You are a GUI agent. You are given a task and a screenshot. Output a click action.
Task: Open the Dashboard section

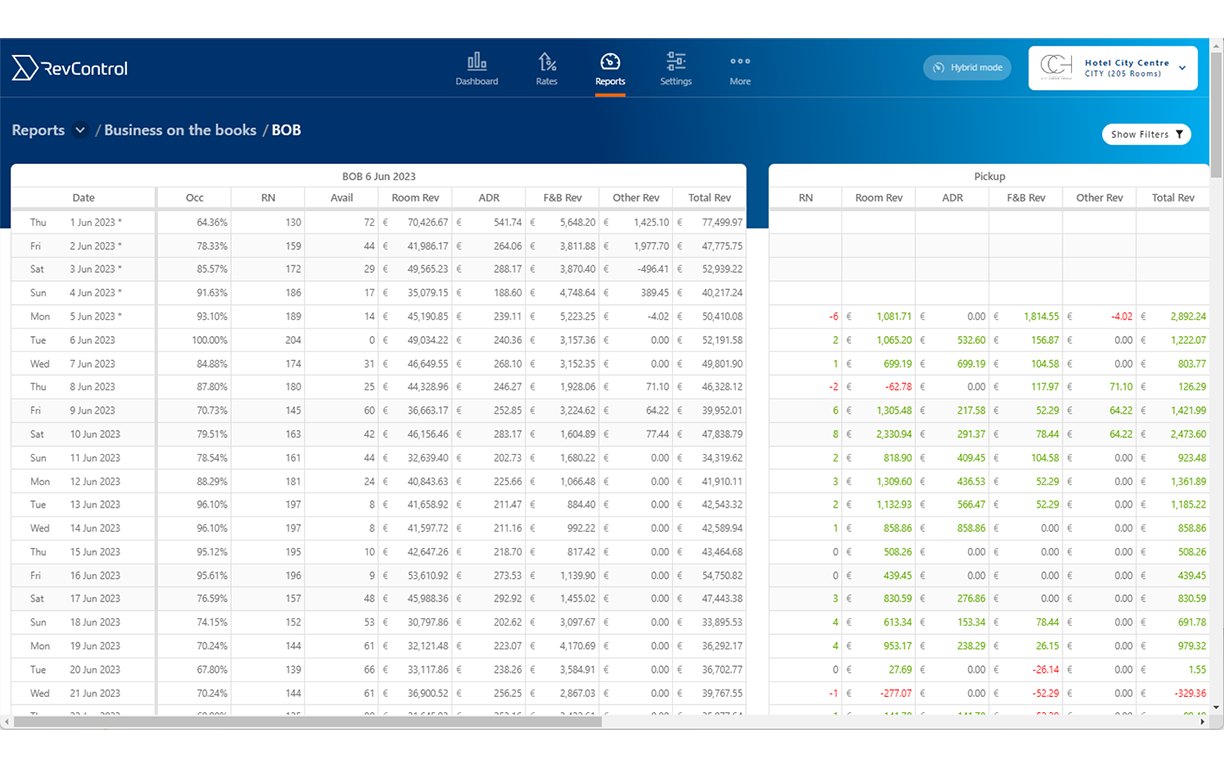coord(476,67)
